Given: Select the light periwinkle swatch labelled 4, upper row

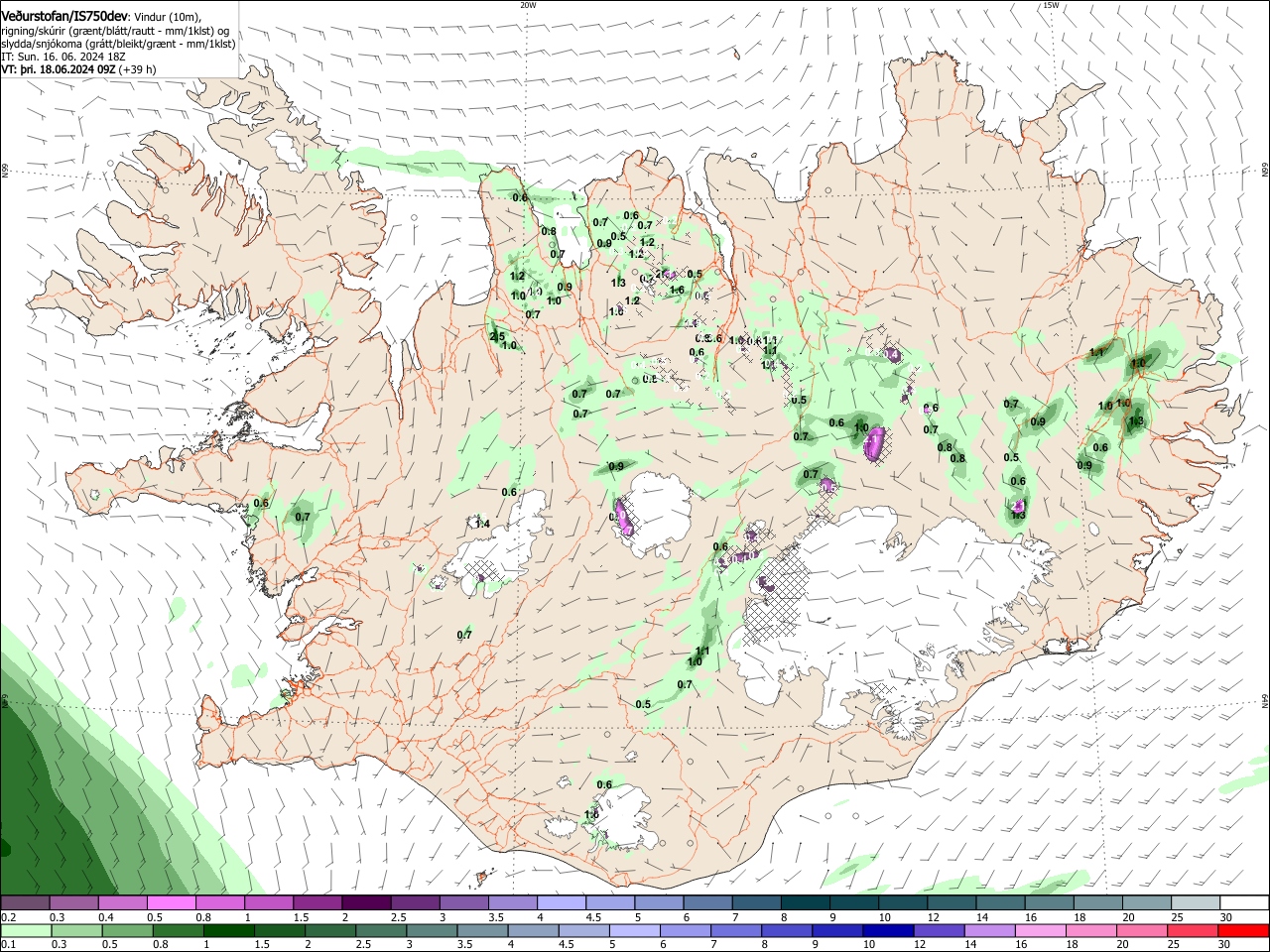Looking at the screenshot, I should tap(562, 902).
